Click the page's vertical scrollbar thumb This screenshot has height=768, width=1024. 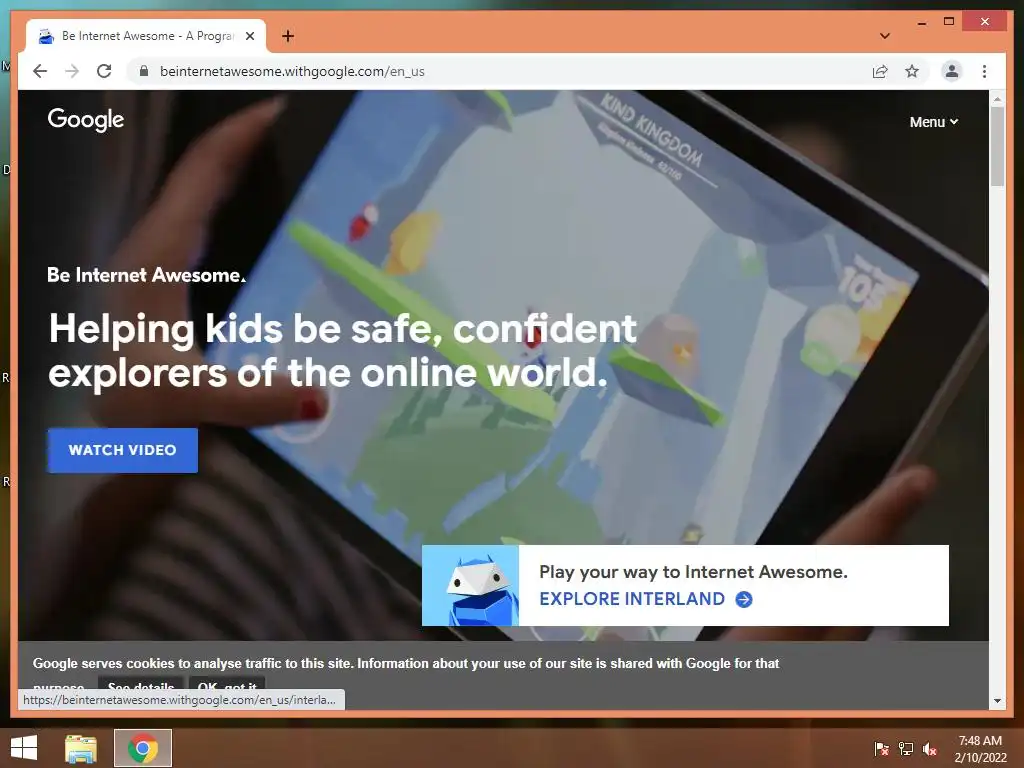pos(997,146)
